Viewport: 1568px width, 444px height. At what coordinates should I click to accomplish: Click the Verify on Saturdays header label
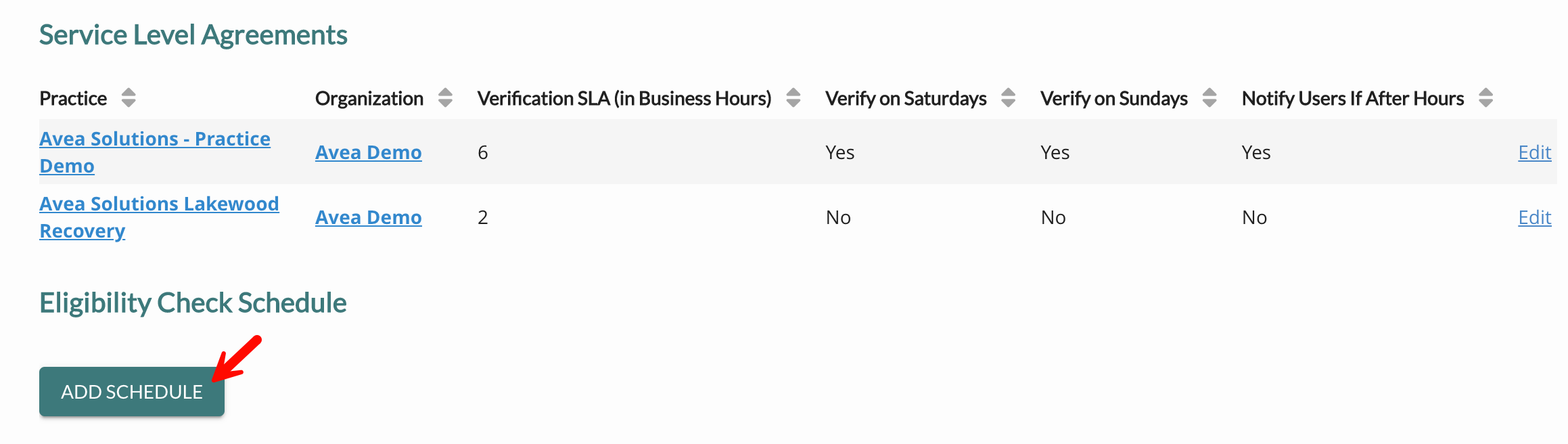tap(906, 99)
